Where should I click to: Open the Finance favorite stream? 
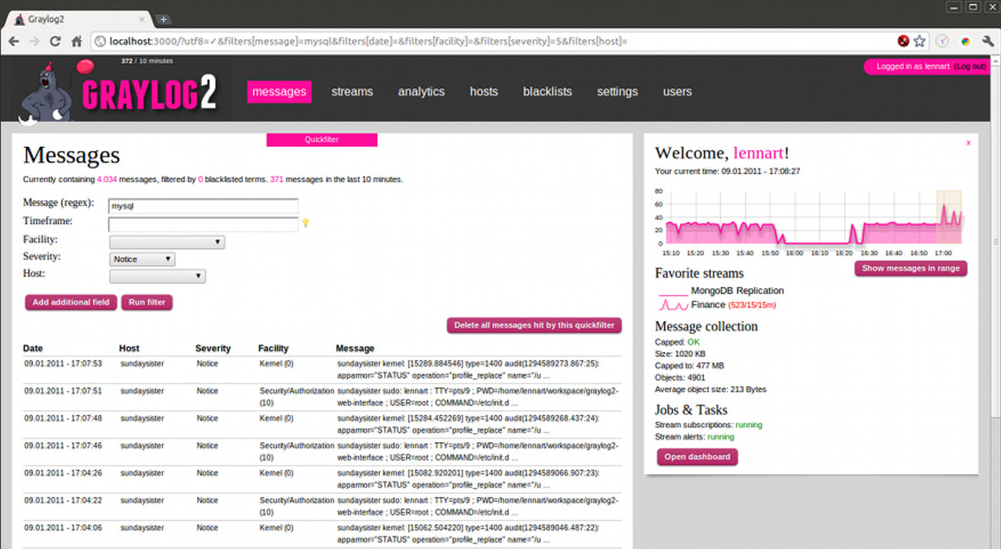[708, 305]
